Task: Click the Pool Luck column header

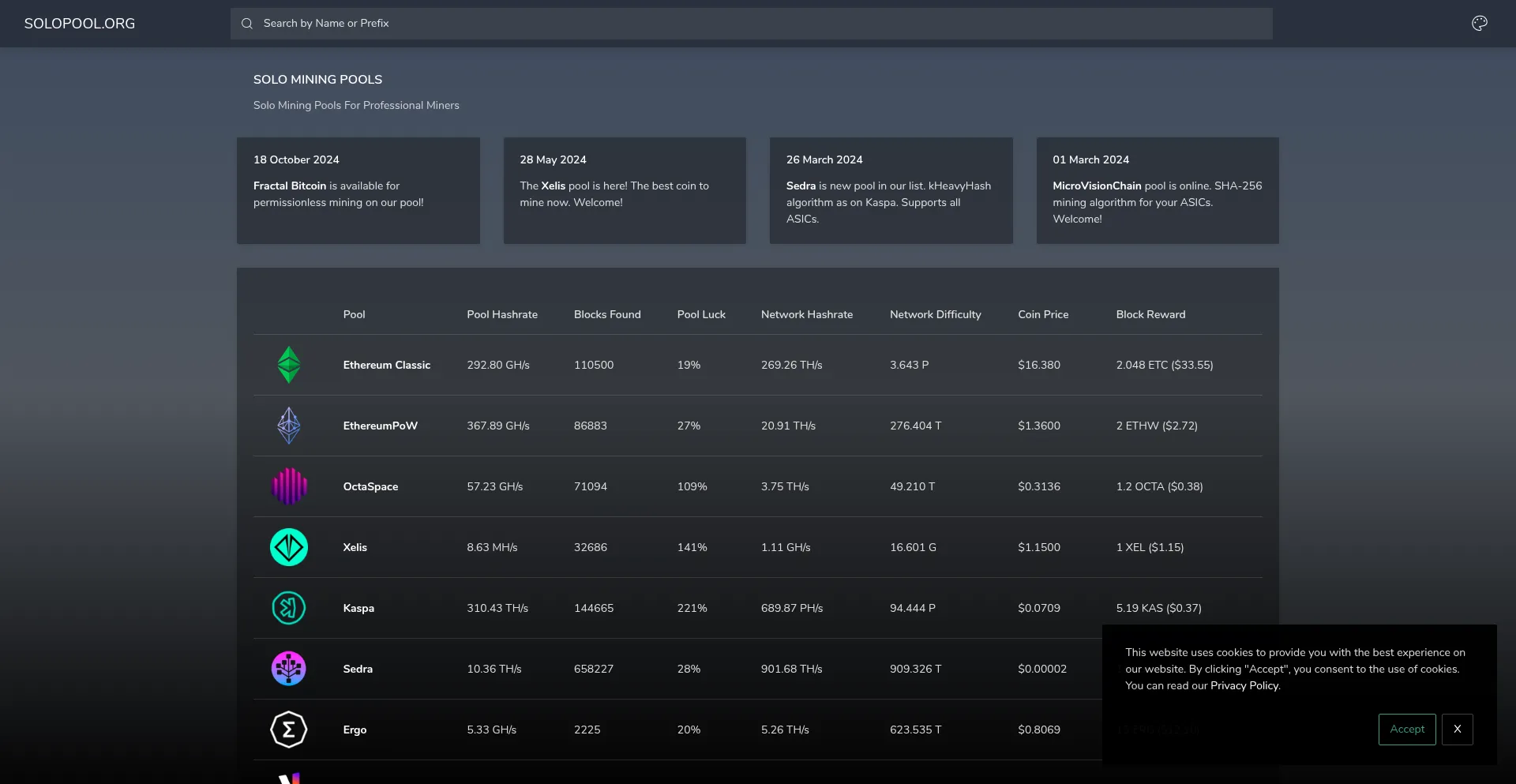Action: coord(700,314)
